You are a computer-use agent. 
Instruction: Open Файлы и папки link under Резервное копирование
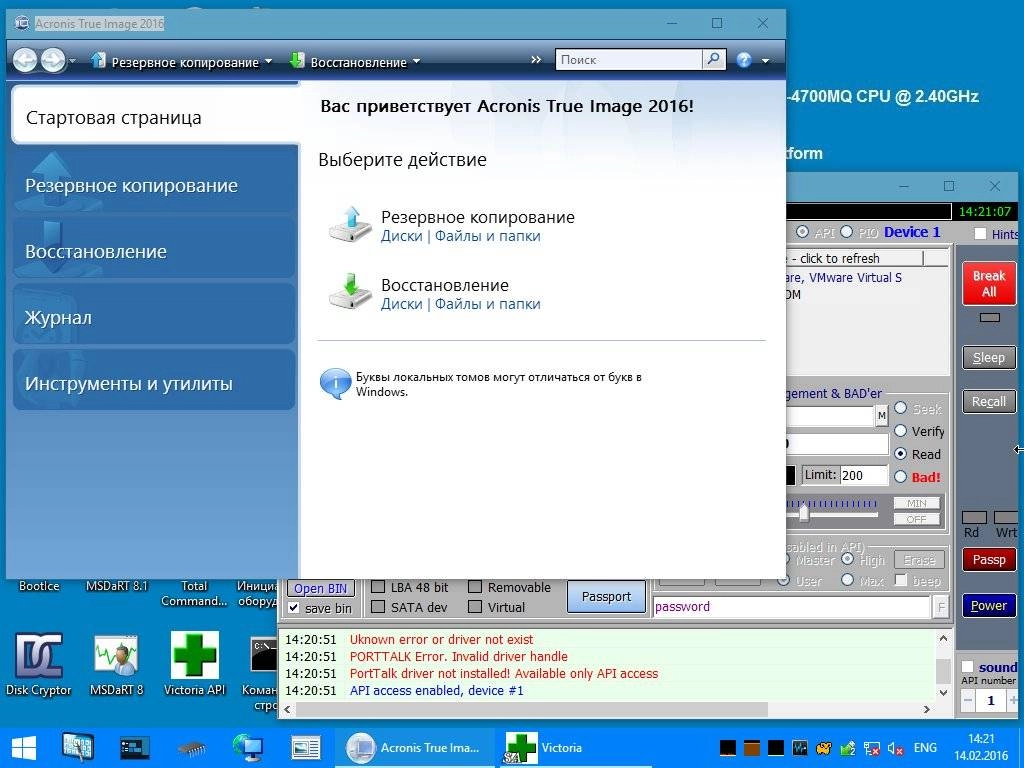[x=488, y=236]
